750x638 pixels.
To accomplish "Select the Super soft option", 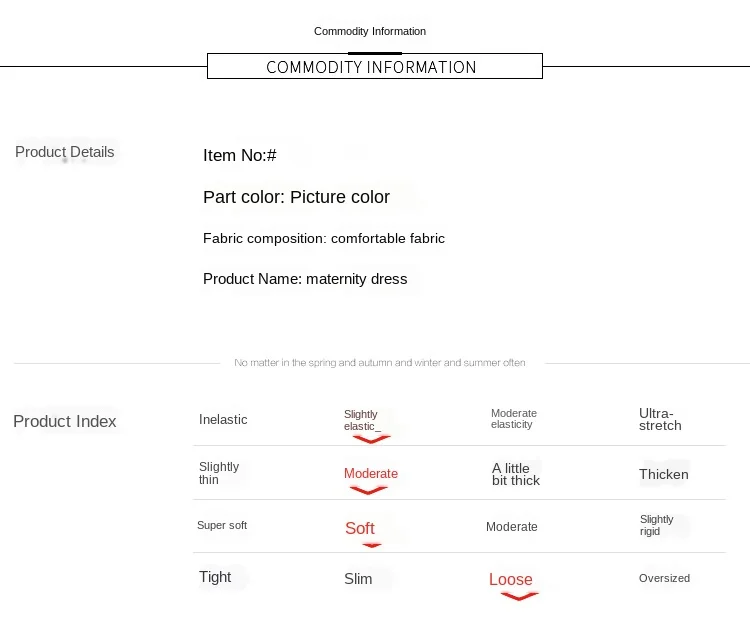I will click(222, 525).
